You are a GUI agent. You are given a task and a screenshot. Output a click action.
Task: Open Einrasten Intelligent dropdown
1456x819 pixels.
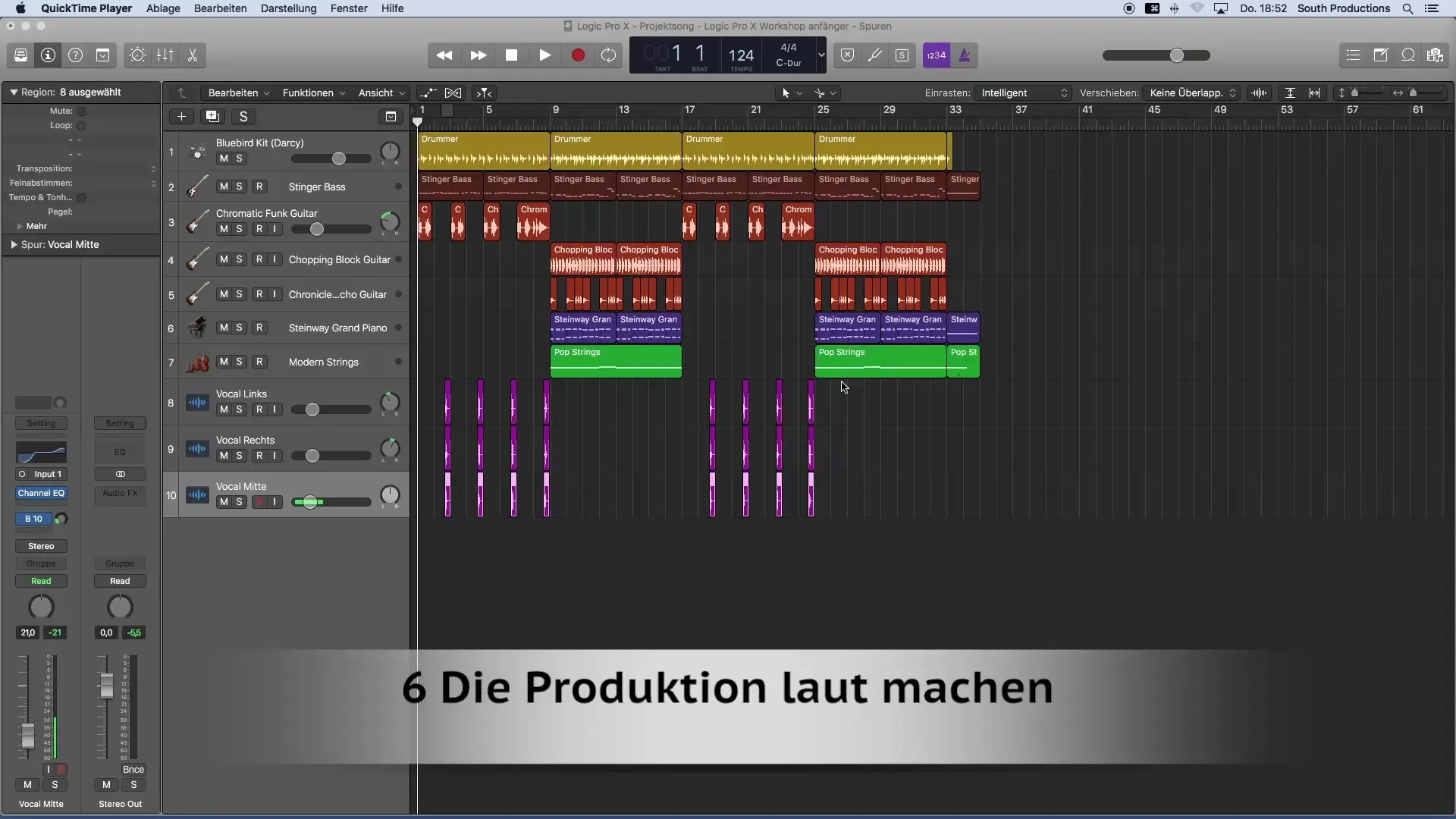point(1024,93)
